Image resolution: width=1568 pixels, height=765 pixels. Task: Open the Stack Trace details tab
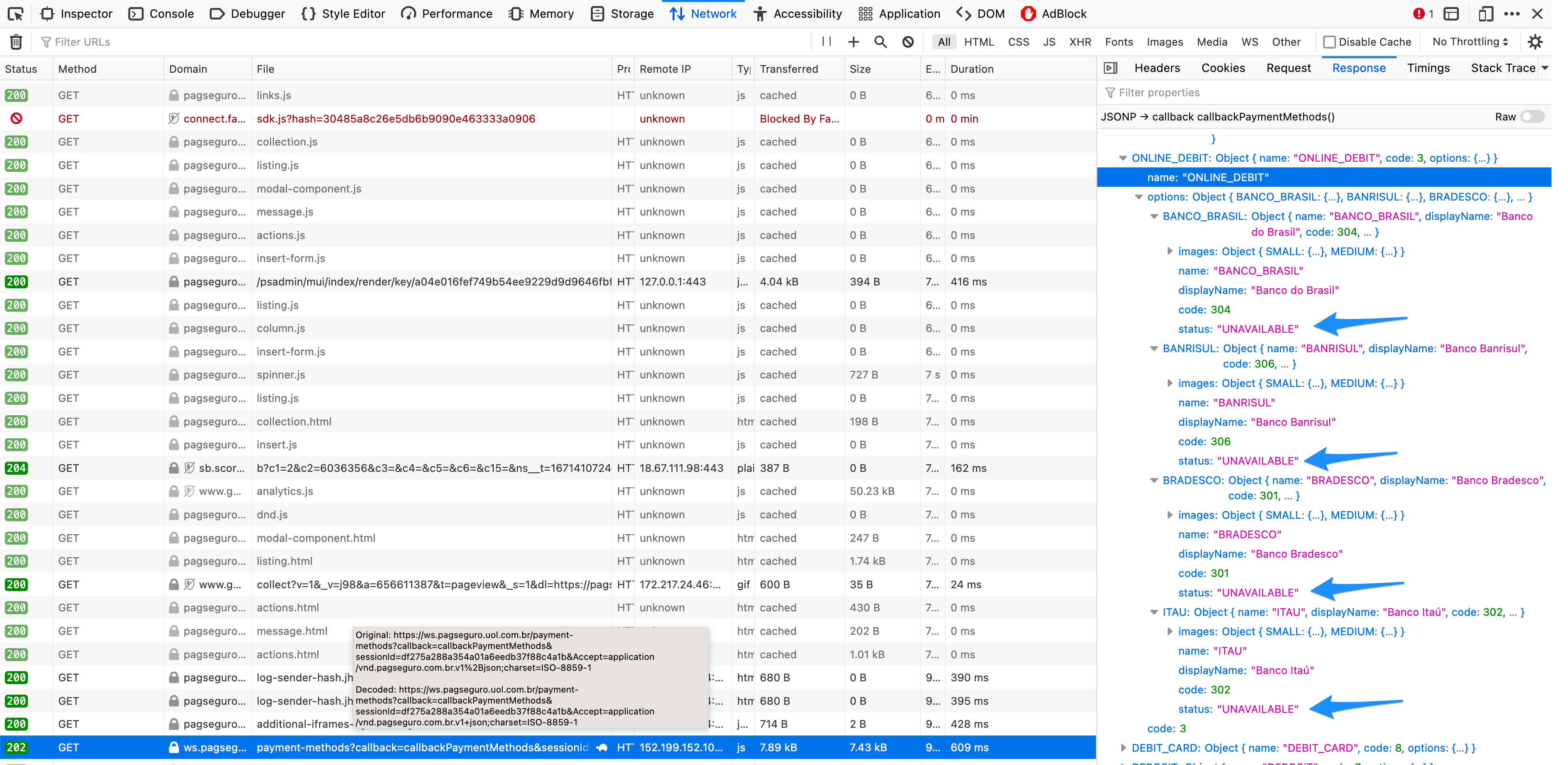tap(1503, 68)
